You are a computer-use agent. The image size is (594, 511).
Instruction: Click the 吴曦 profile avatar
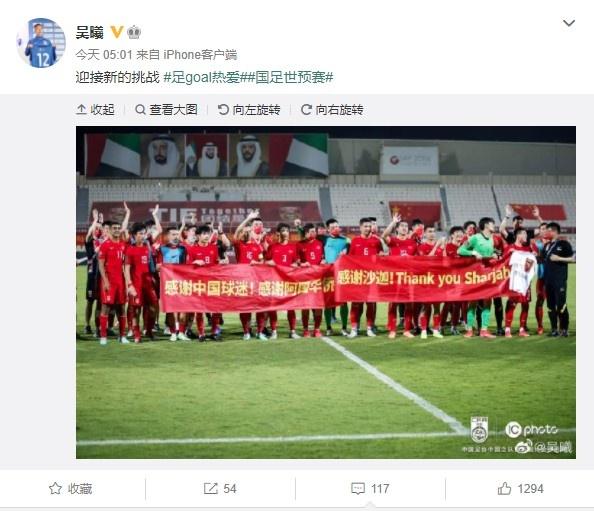[x=41, y=43]
